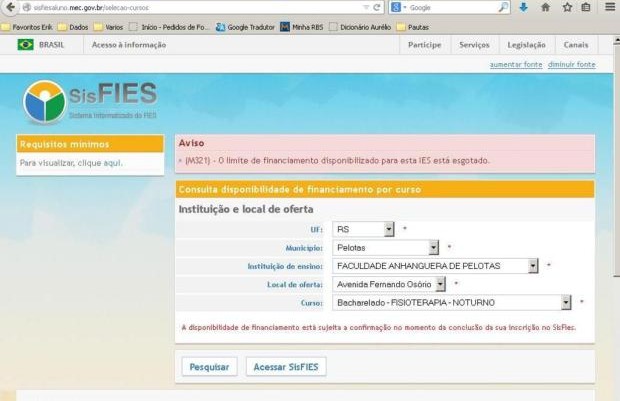
Task: Open the Curso dropdown
Action: (452, 303)
